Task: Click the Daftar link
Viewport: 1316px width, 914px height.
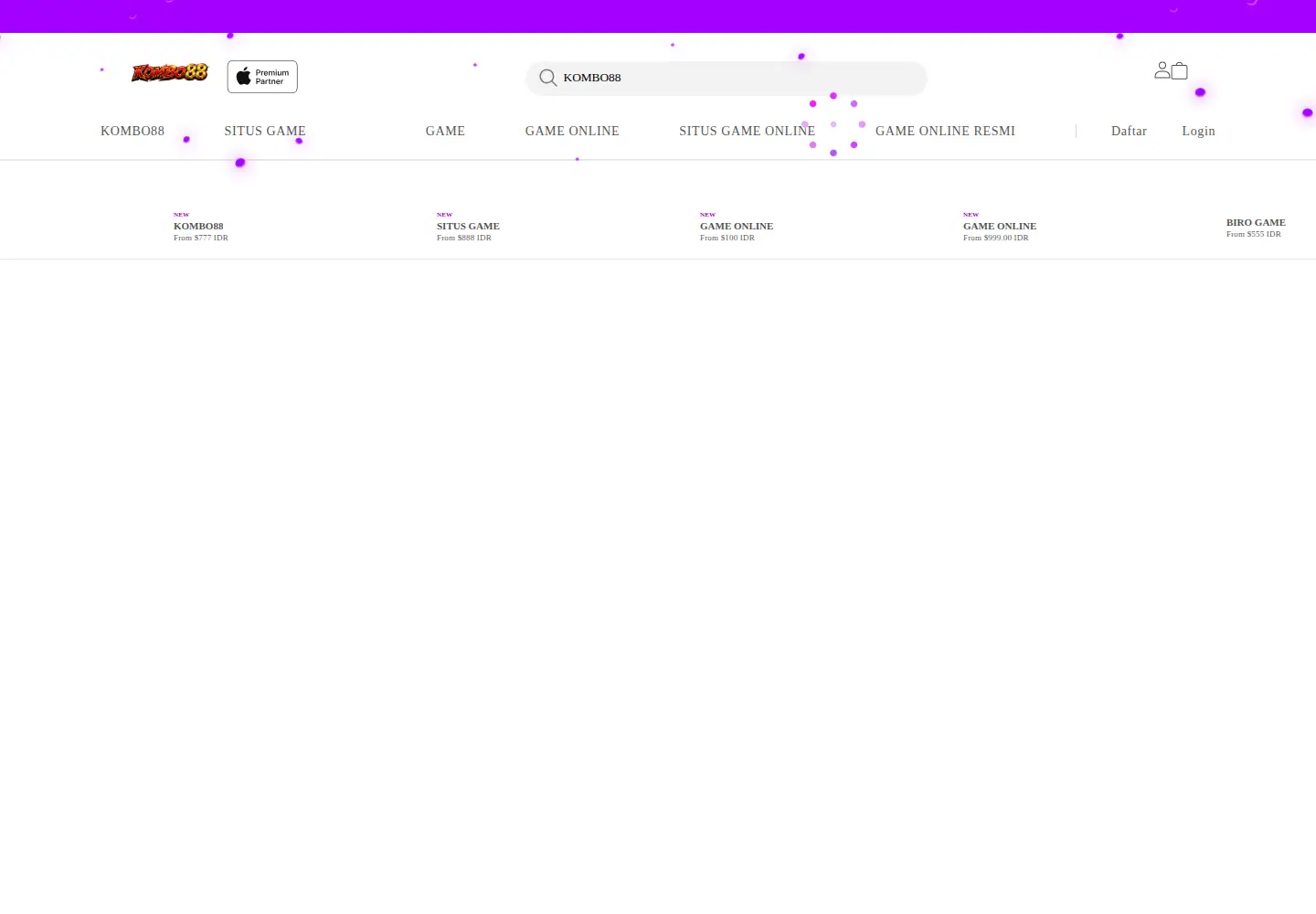Action: [1129, 131]
